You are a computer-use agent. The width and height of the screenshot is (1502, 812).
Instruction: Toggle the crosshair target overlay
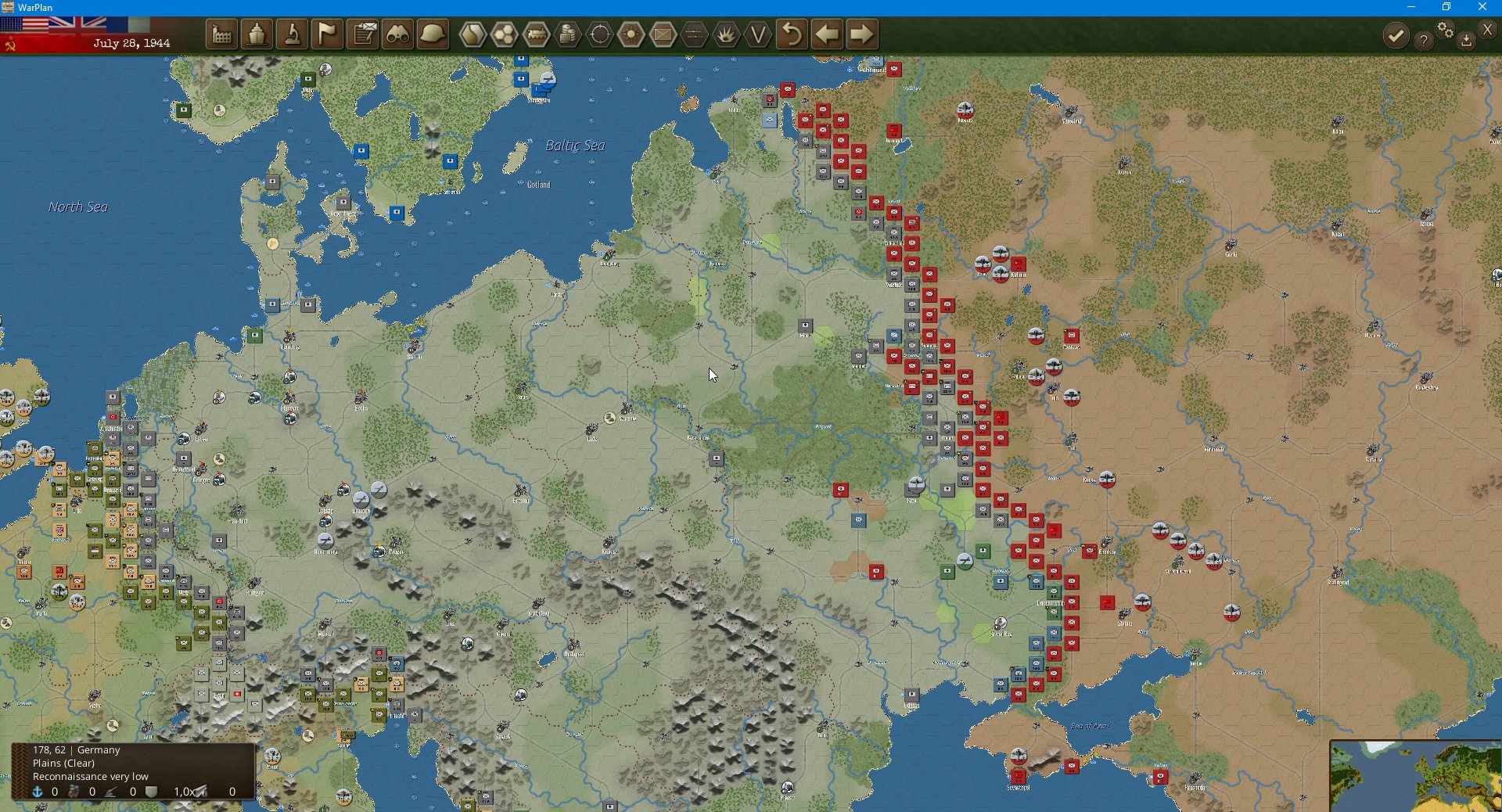click(600, 35)
